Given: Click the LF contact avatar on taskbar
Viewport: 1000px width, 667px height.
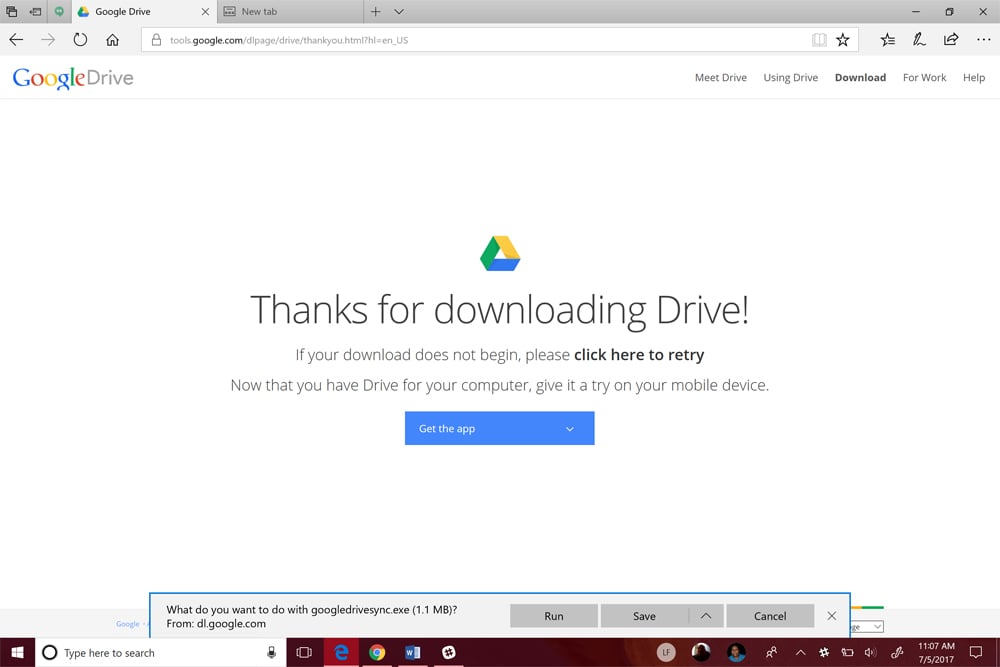Looking at the screenshot, I should (x=666, y=652).
